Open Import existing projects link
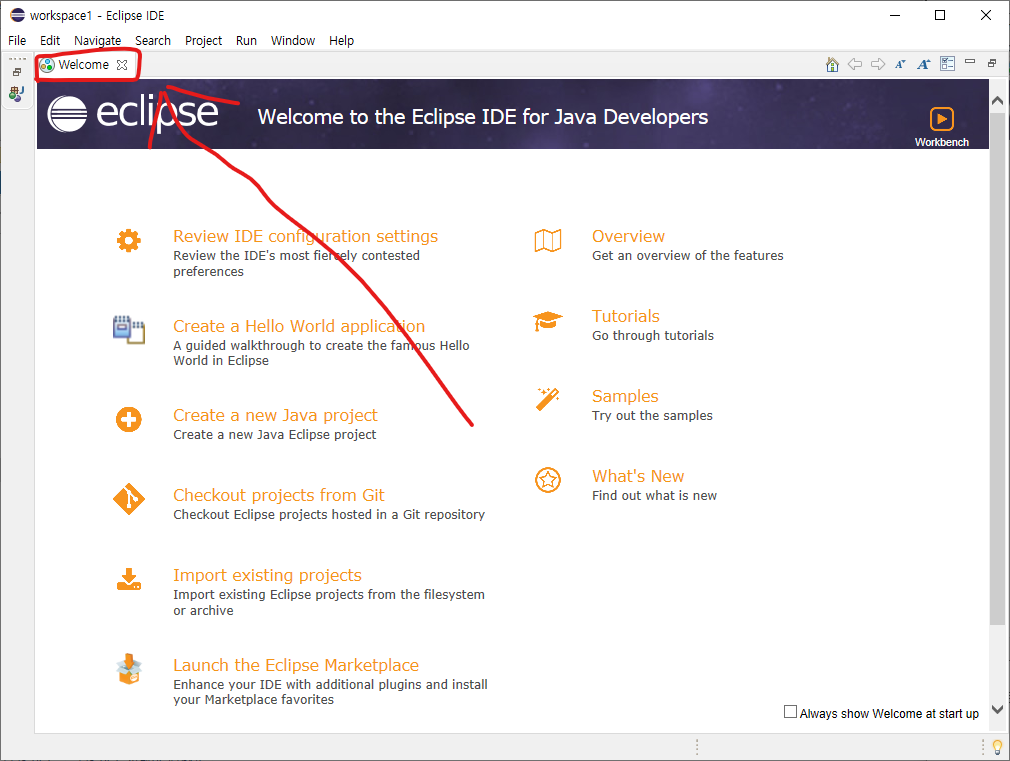Image resolution: width=1010 pixels, height=761 pixels. [x=267, y=575]
